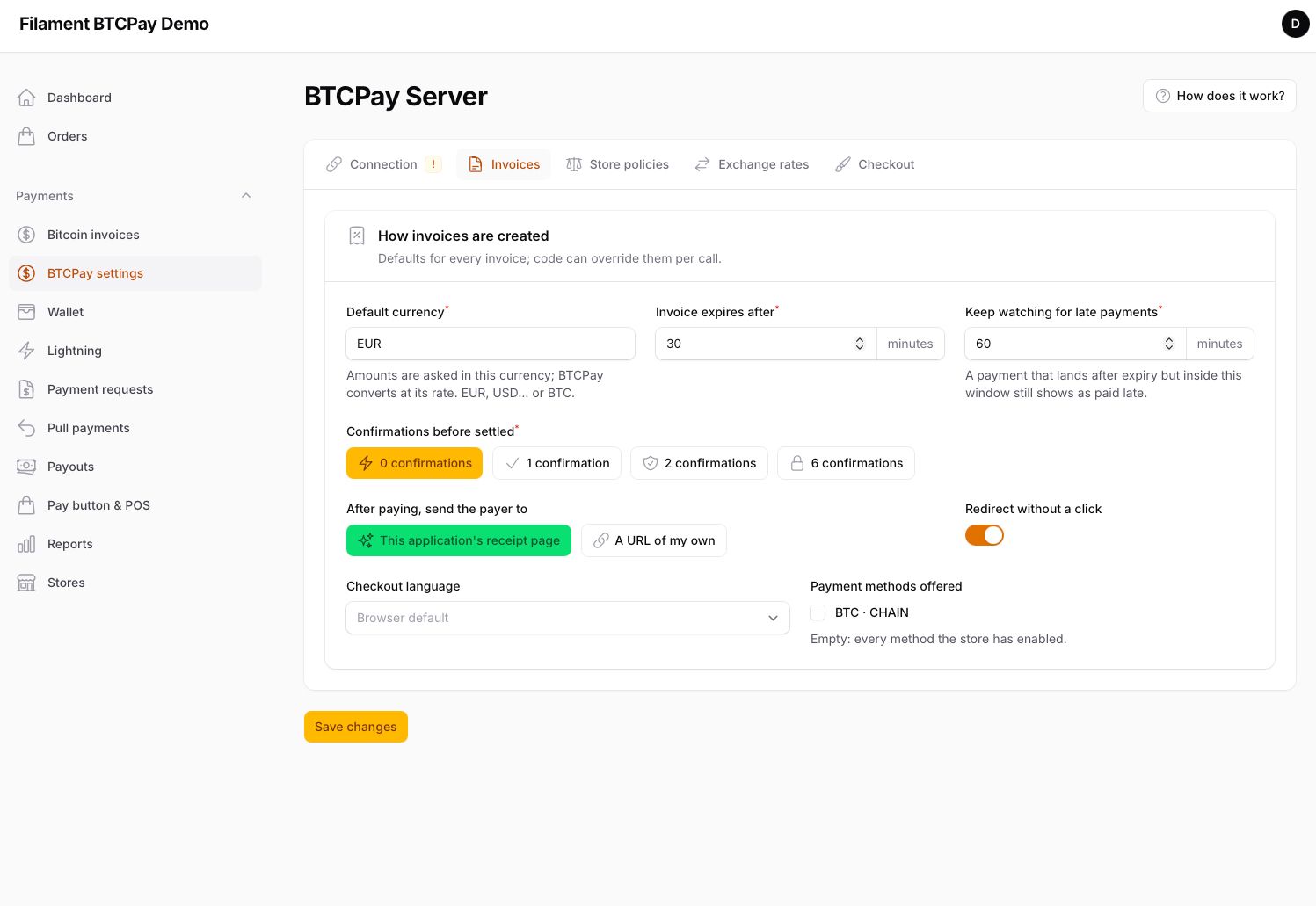Switch to the Exchange rates tab
Viewport: 1316px width, 906px height.
[x=752, y=164]
